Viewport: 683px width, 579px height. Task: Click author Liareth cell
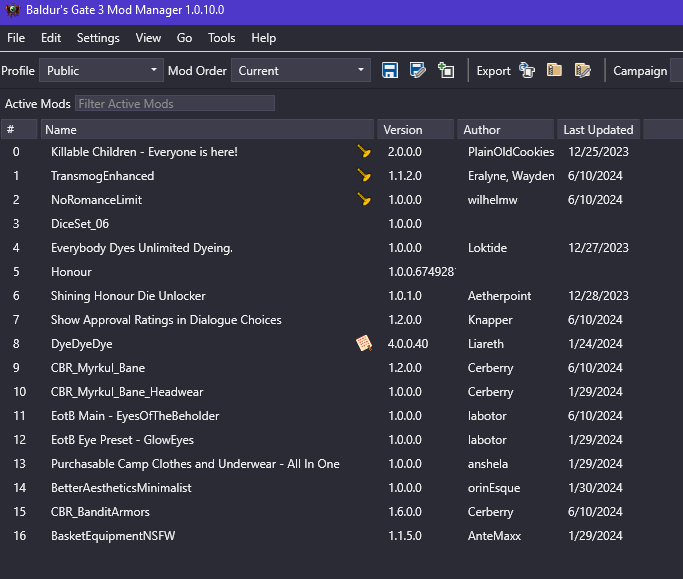486,343
